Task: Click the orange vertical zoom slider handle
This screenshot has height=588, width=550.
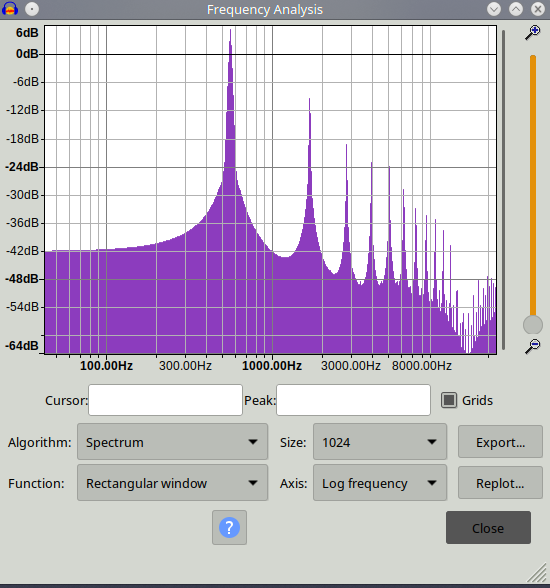Action: point(533,325)
